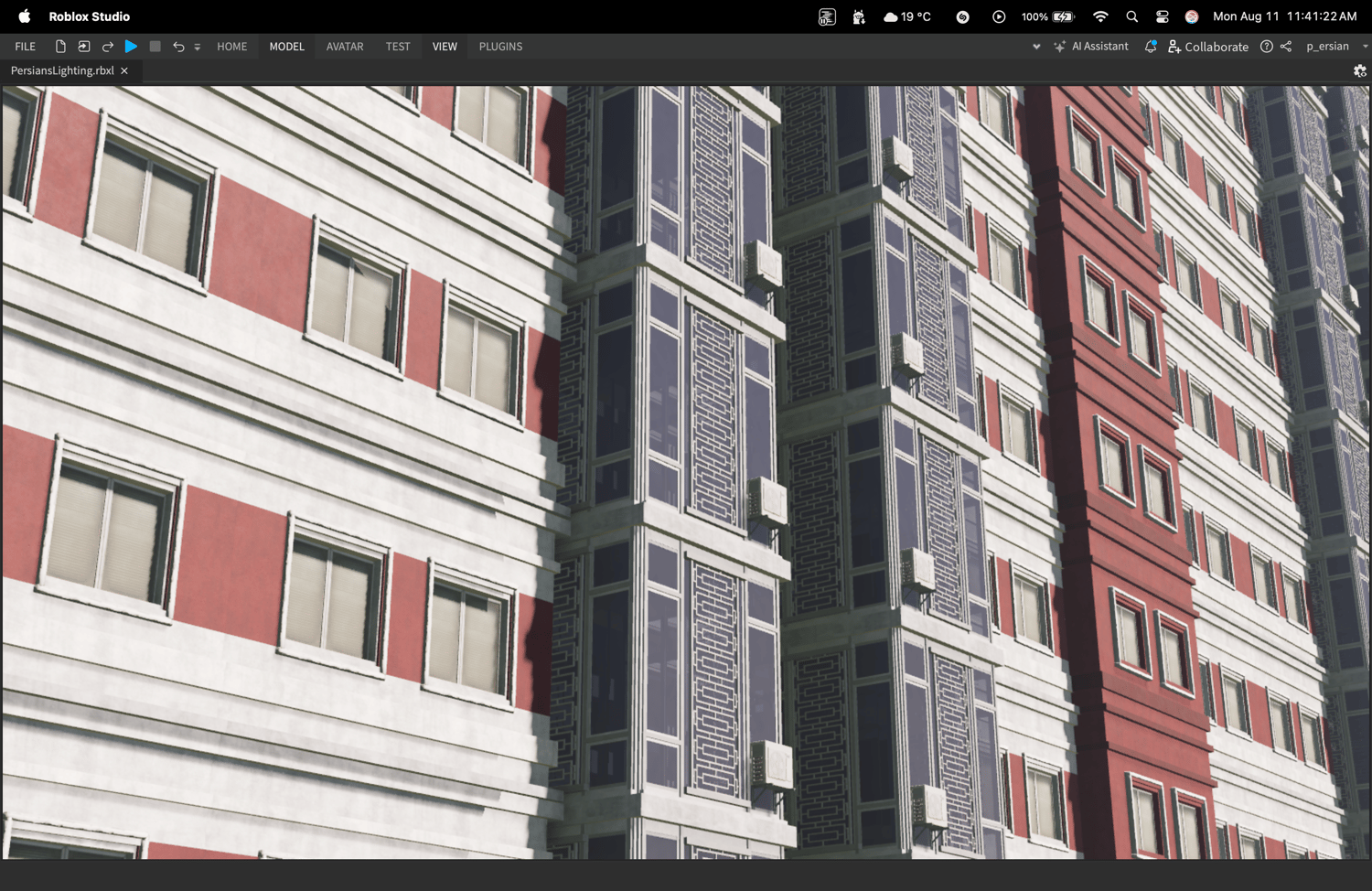Viewport: 1372px width, 891px height.
Task: Click the Collaborate button
Action: [1207, 47]
